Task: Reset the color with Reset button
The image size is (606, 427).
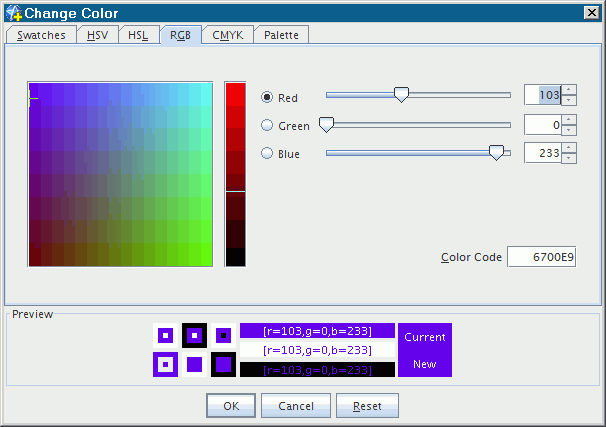Action: [367, 406]
